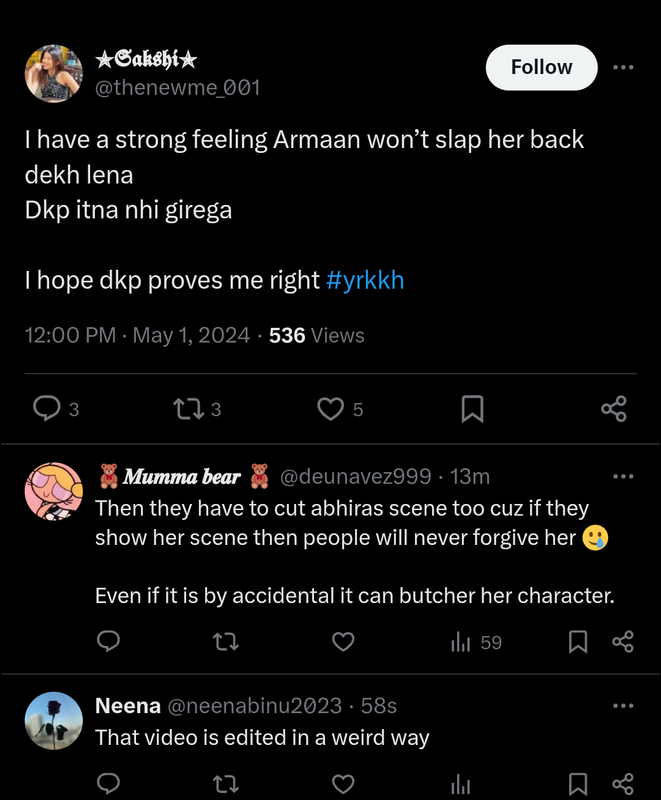
Task: Bookmark Mumma bear's reply
Action: [x=577, y=642]
